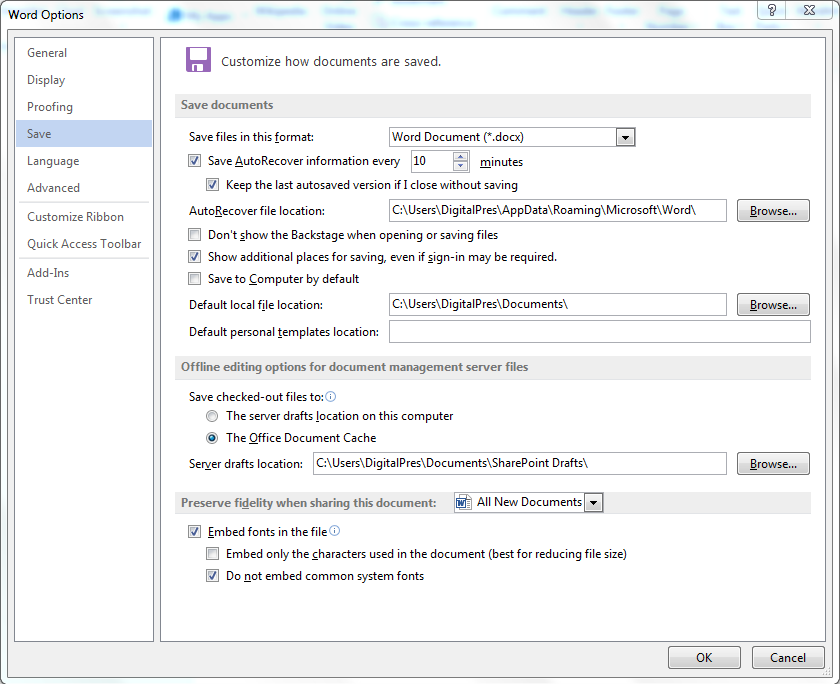This screenshot has width=840, height=684.
Task: Open the Advanced options category
Action: coord(54,188)
